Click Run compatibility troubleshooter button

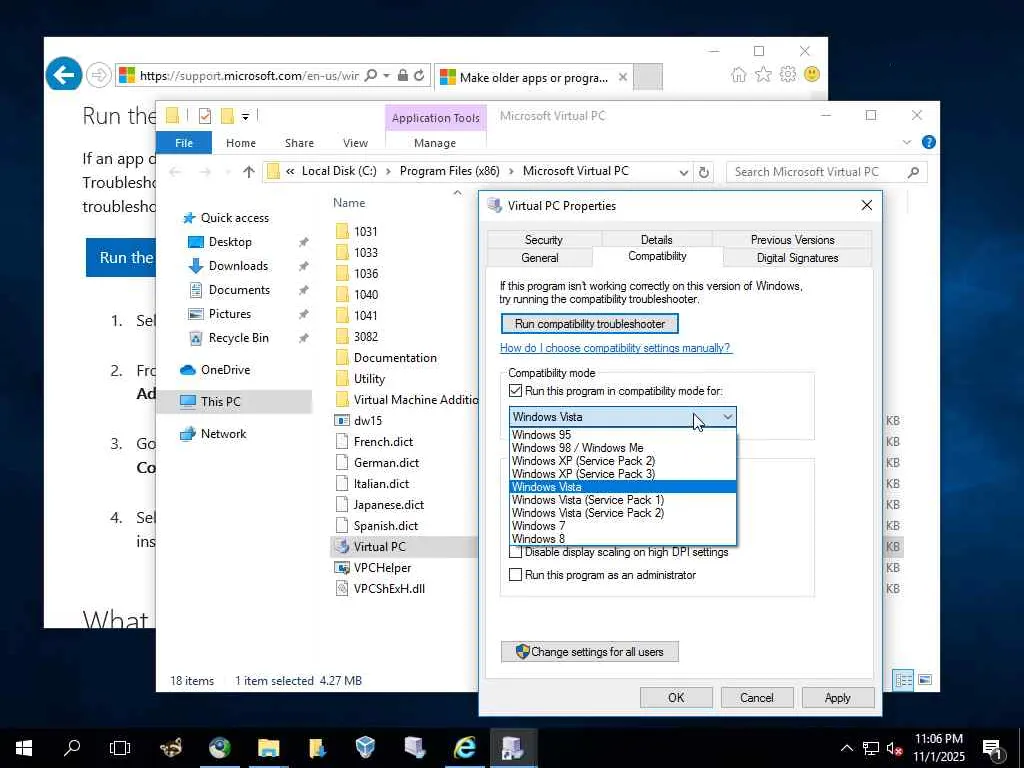590,324
